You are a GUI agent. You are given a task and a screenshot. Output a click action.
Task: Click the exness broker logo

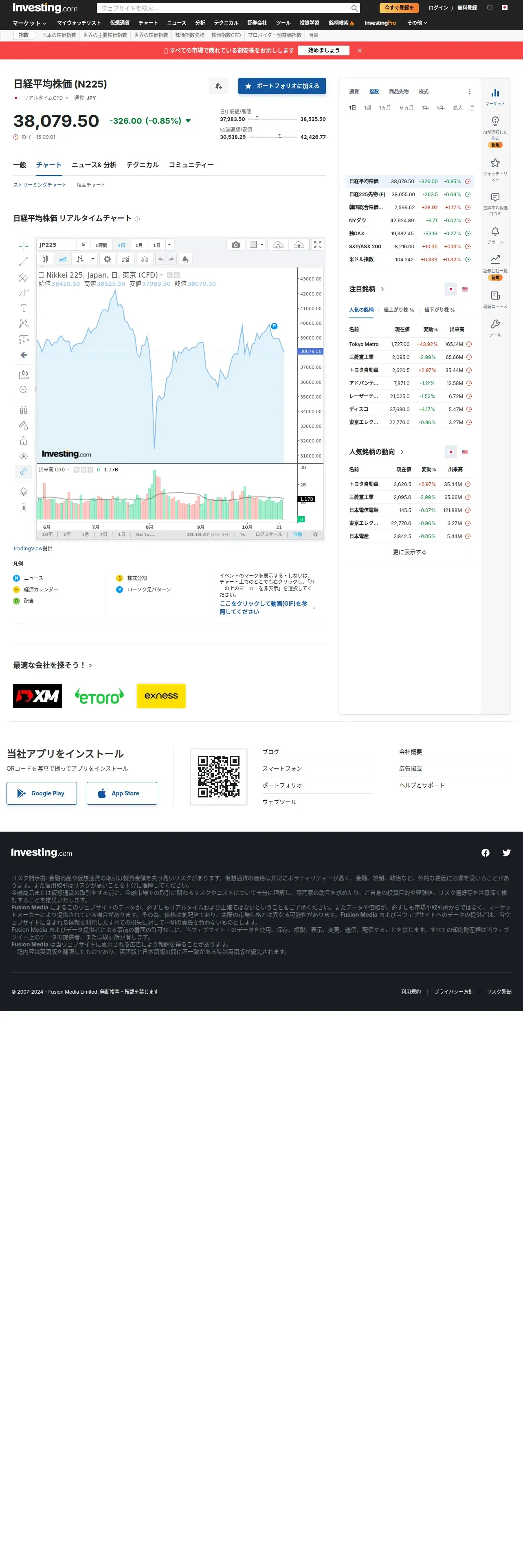(x=161, y=696)
